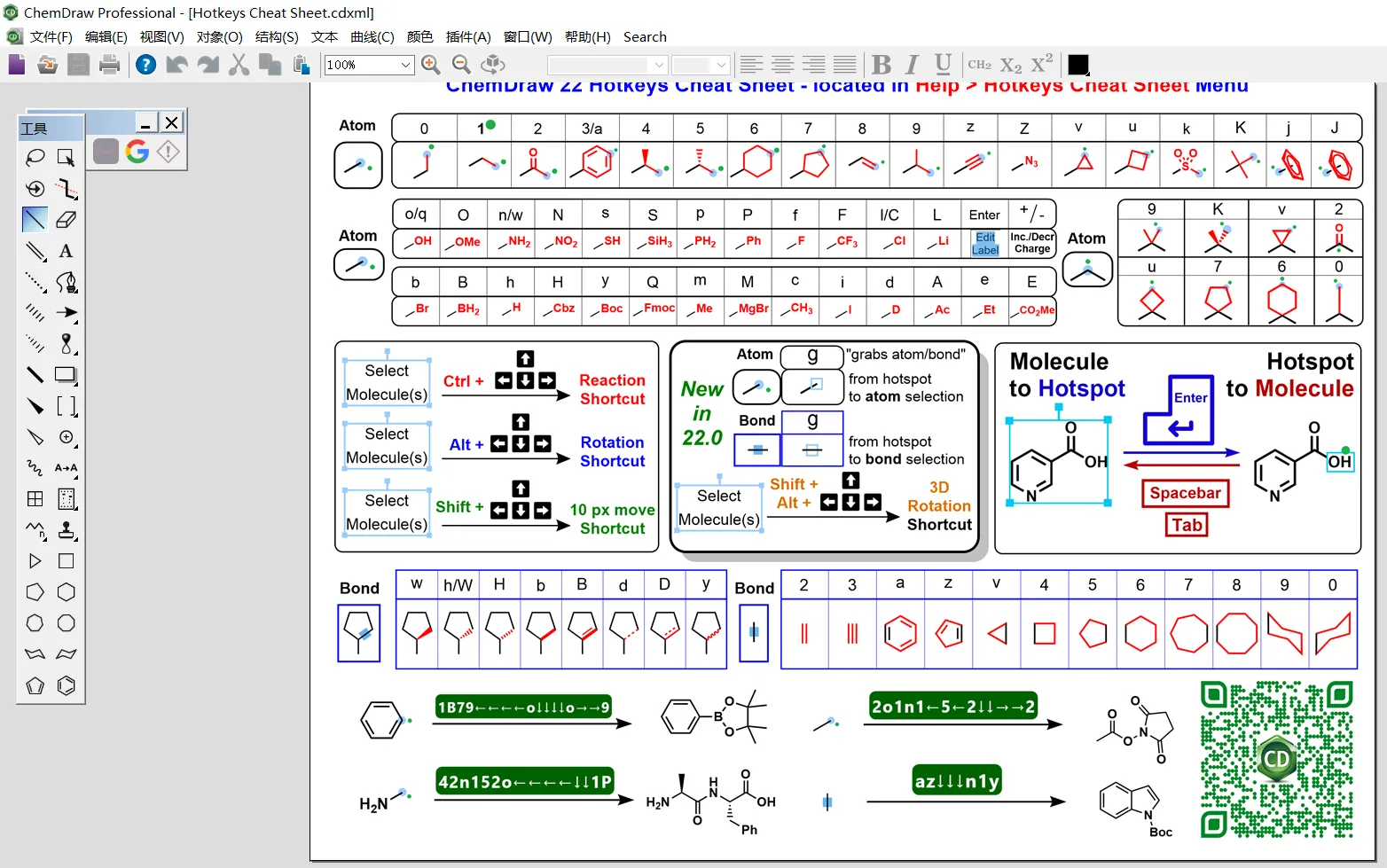Pick the Mass Fragmentation tool
The width and height of the screenshot is (1387, 868).
(x=66, y=189)
